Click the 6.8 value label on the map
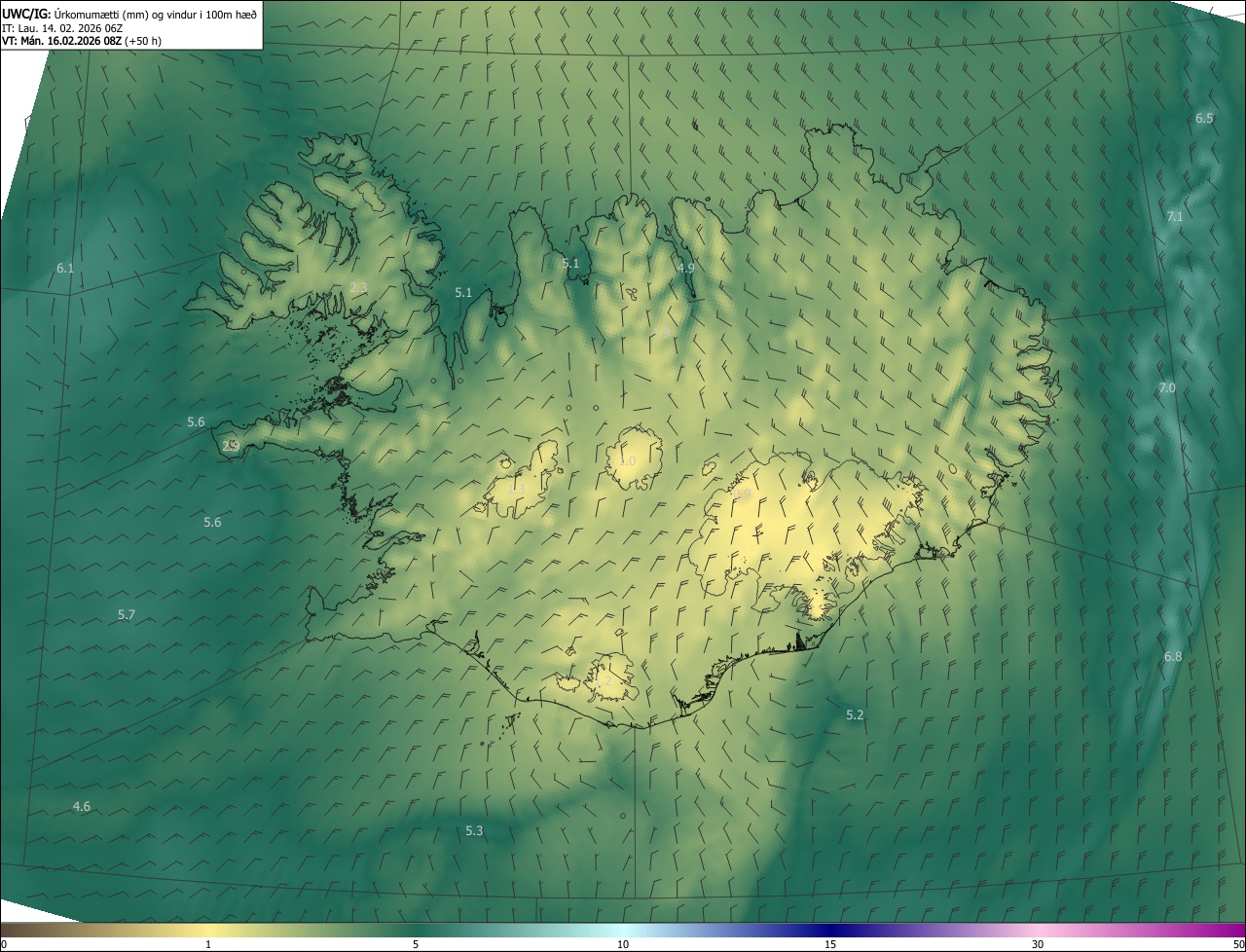Screen dimensions: 1246x952 [x=1173, y=656]
